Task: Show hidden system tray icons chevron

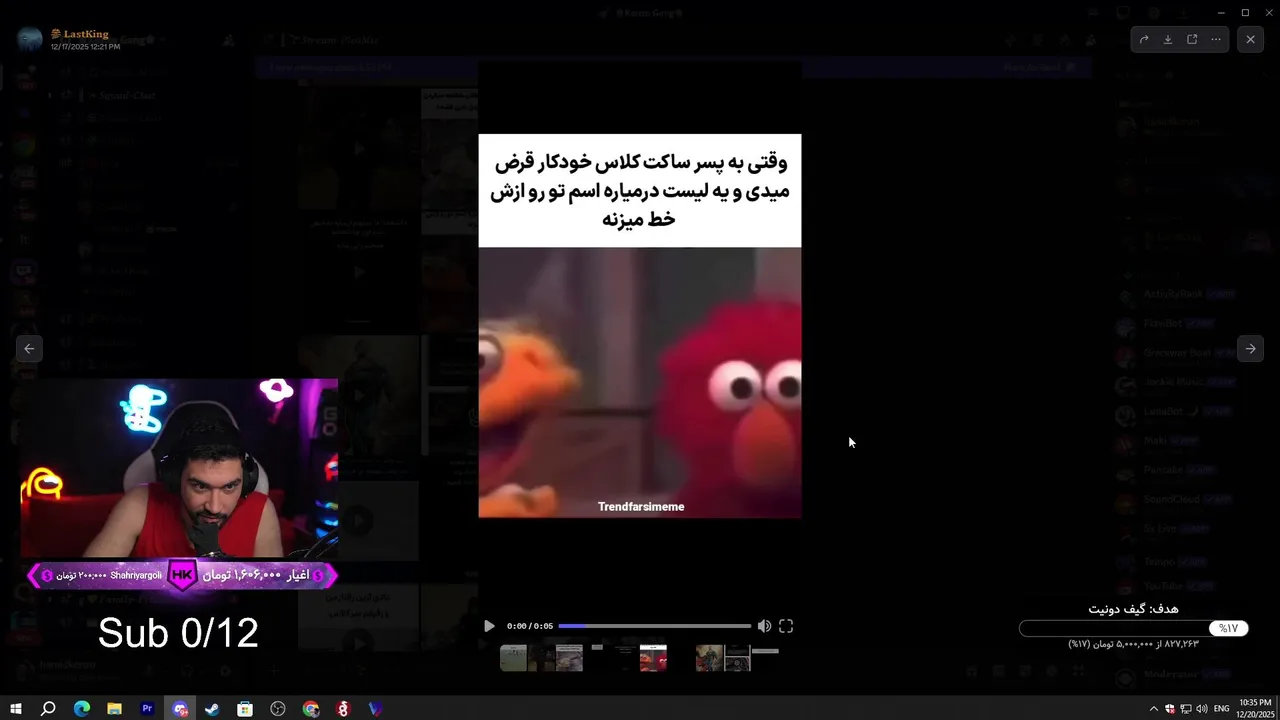Action: coord(1153,709)
